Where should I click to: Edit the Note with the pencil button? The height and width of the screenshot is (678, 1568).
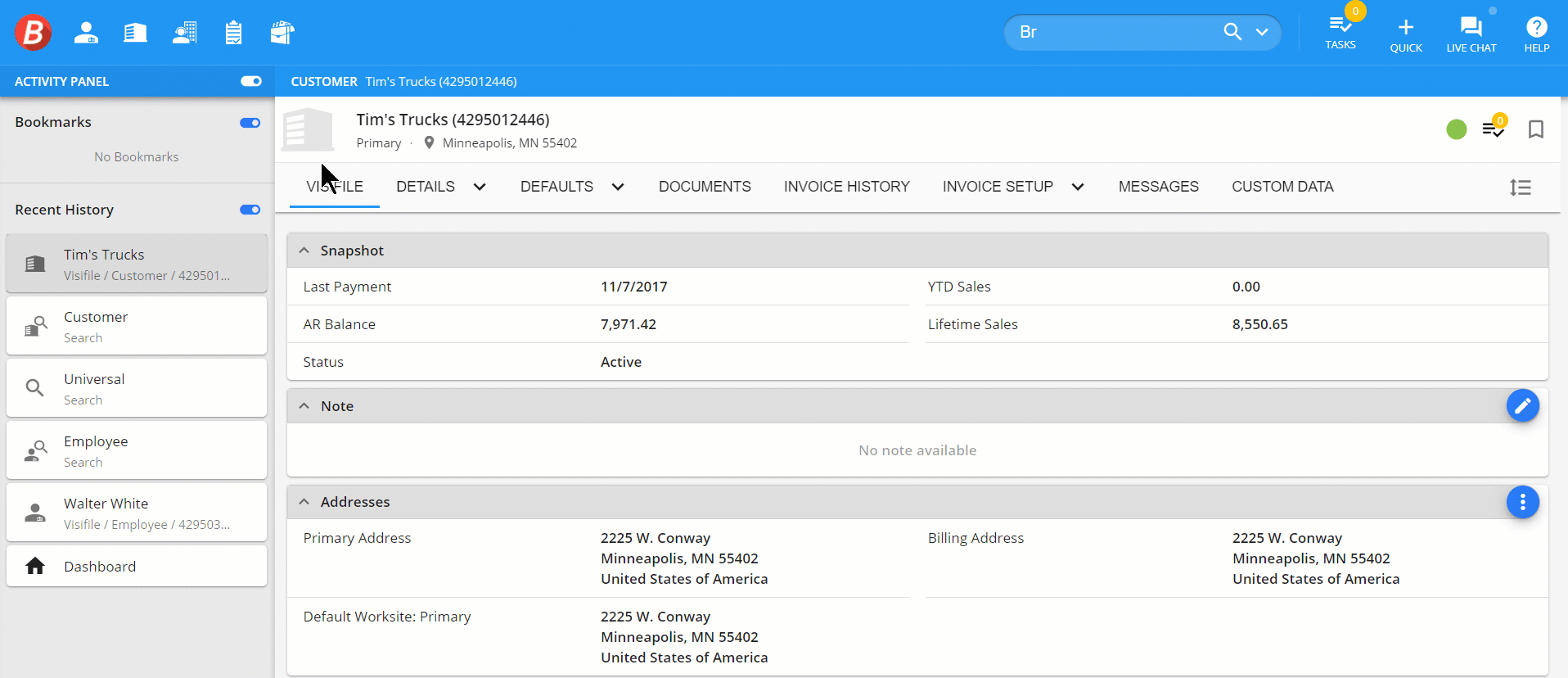1522,405
